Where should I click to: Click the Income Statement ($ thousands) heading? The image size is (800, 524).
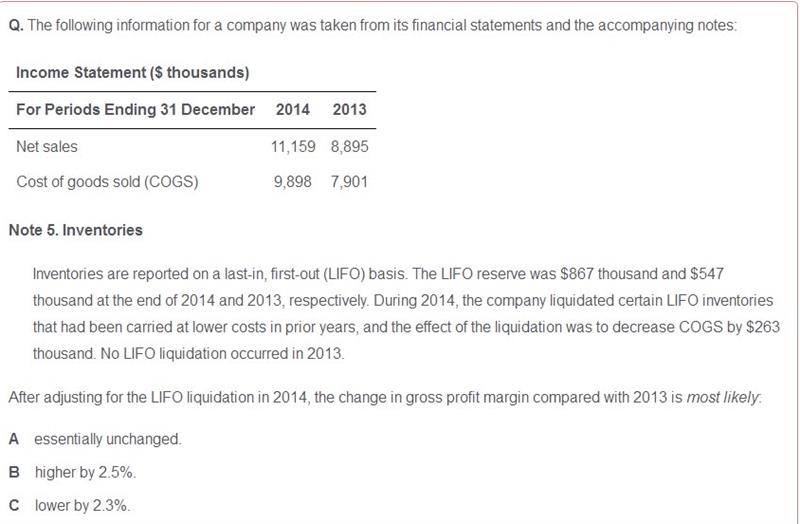tap(133, 73)
